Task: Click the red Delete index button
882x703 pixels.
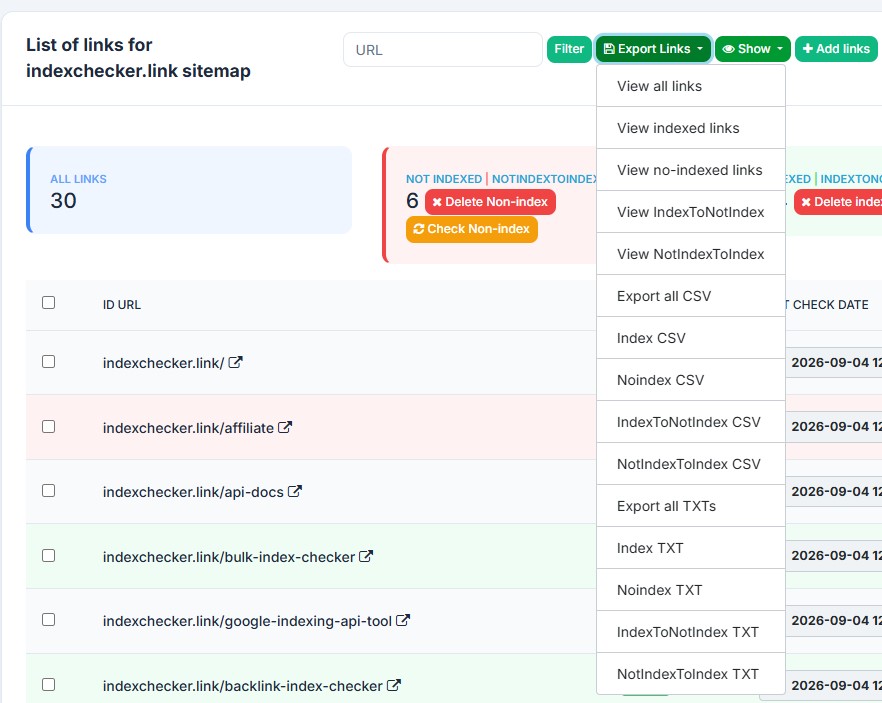Action: tap(840, 202)
